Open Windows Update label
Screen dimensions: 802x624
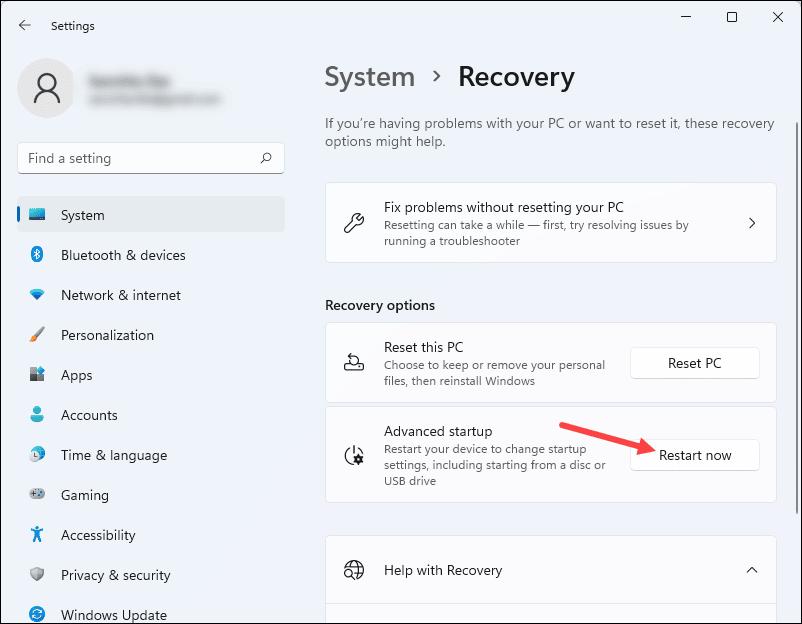[114, 614]
